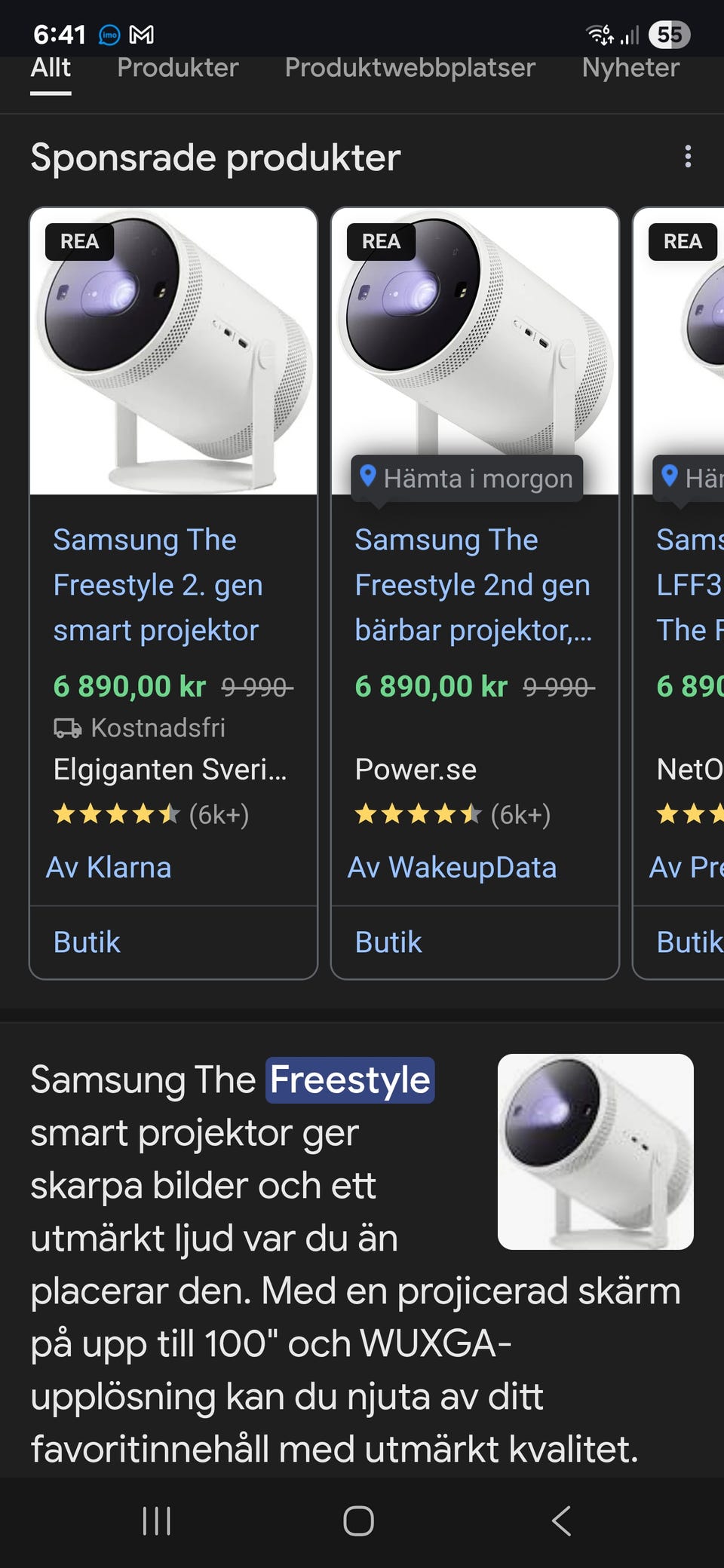Tap the Android back navigation arrow

point(562,1521)
